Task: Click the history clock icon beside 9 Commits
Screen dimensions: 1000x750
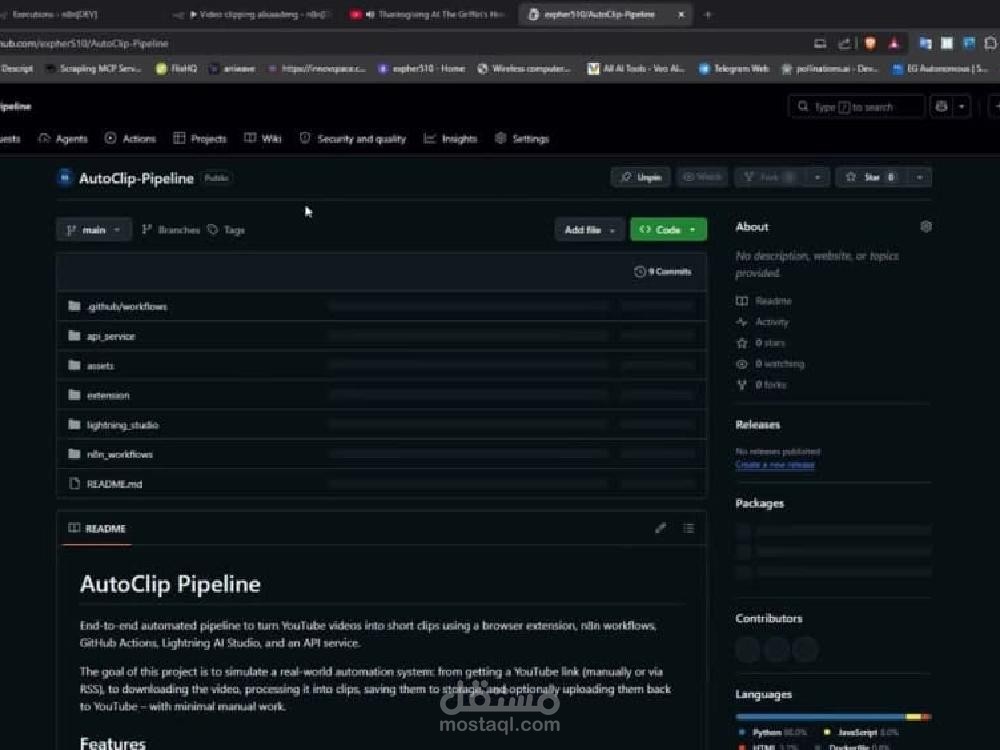Action: (x=640, y=272)
